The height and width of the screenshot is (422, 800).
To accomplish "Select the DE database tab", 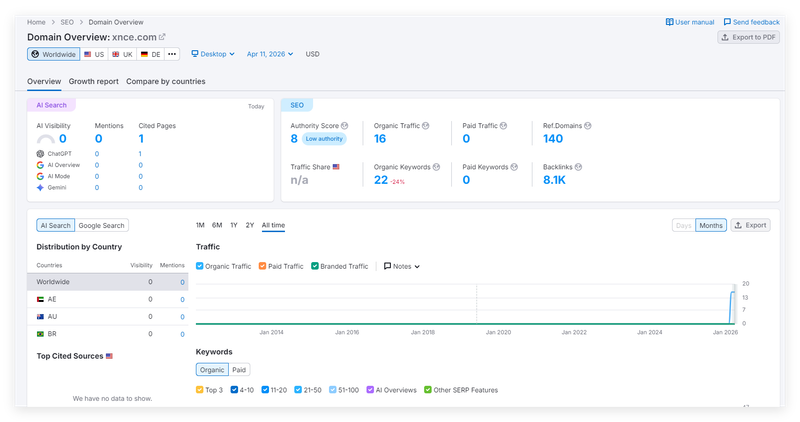I will (151, 54).
